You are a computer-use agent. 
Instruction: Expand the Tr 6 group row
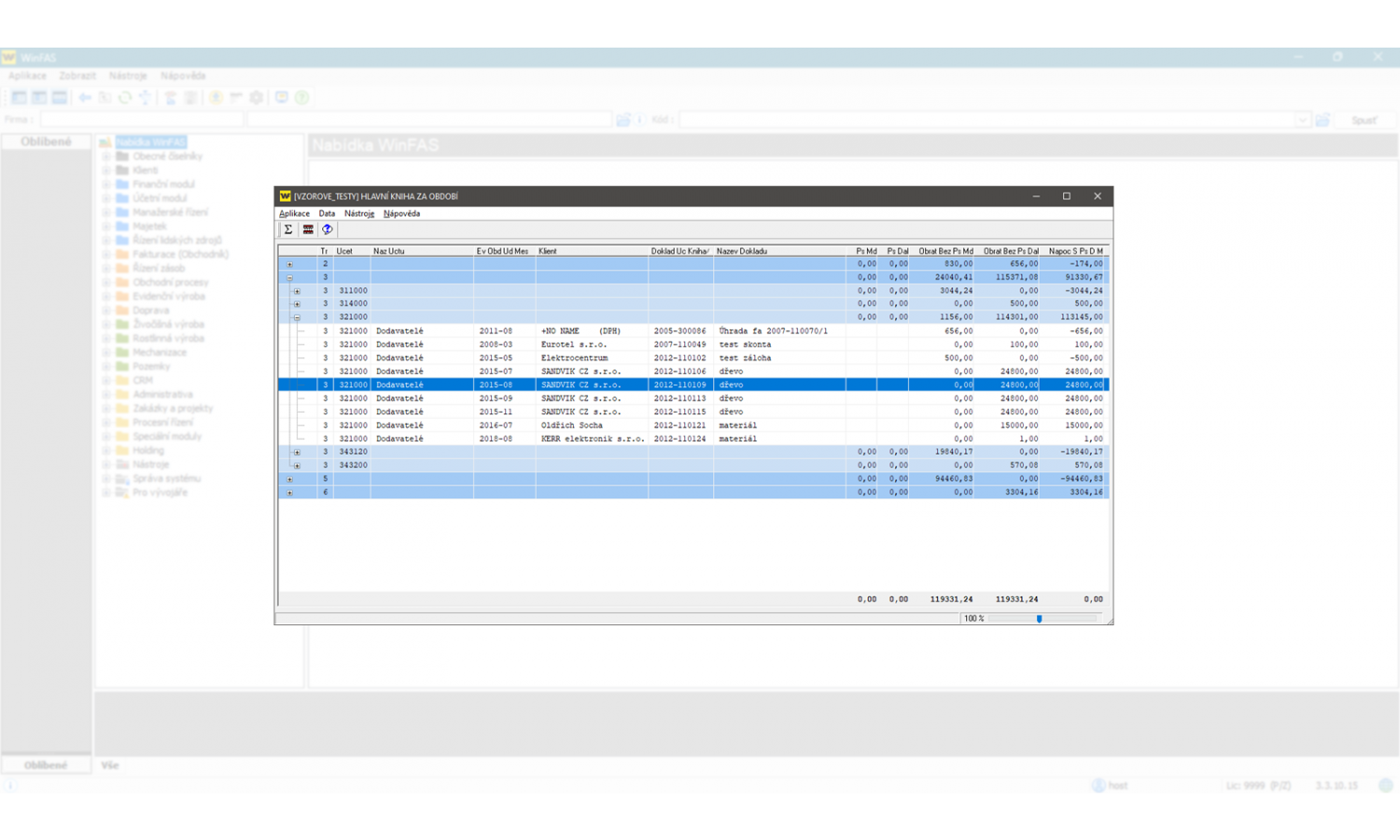[289, 492]
